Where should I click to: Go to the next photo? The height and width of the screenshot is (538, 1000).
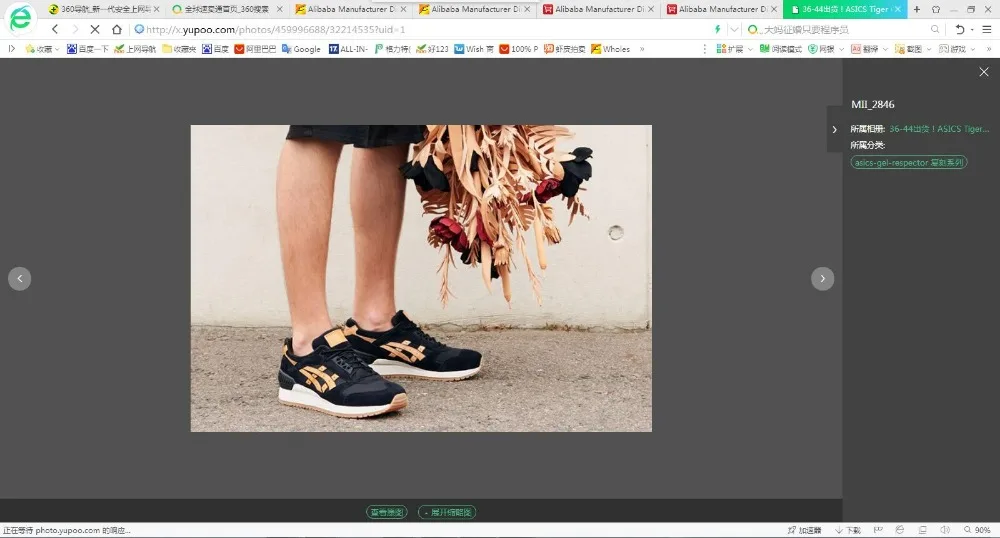coord(822,279)
